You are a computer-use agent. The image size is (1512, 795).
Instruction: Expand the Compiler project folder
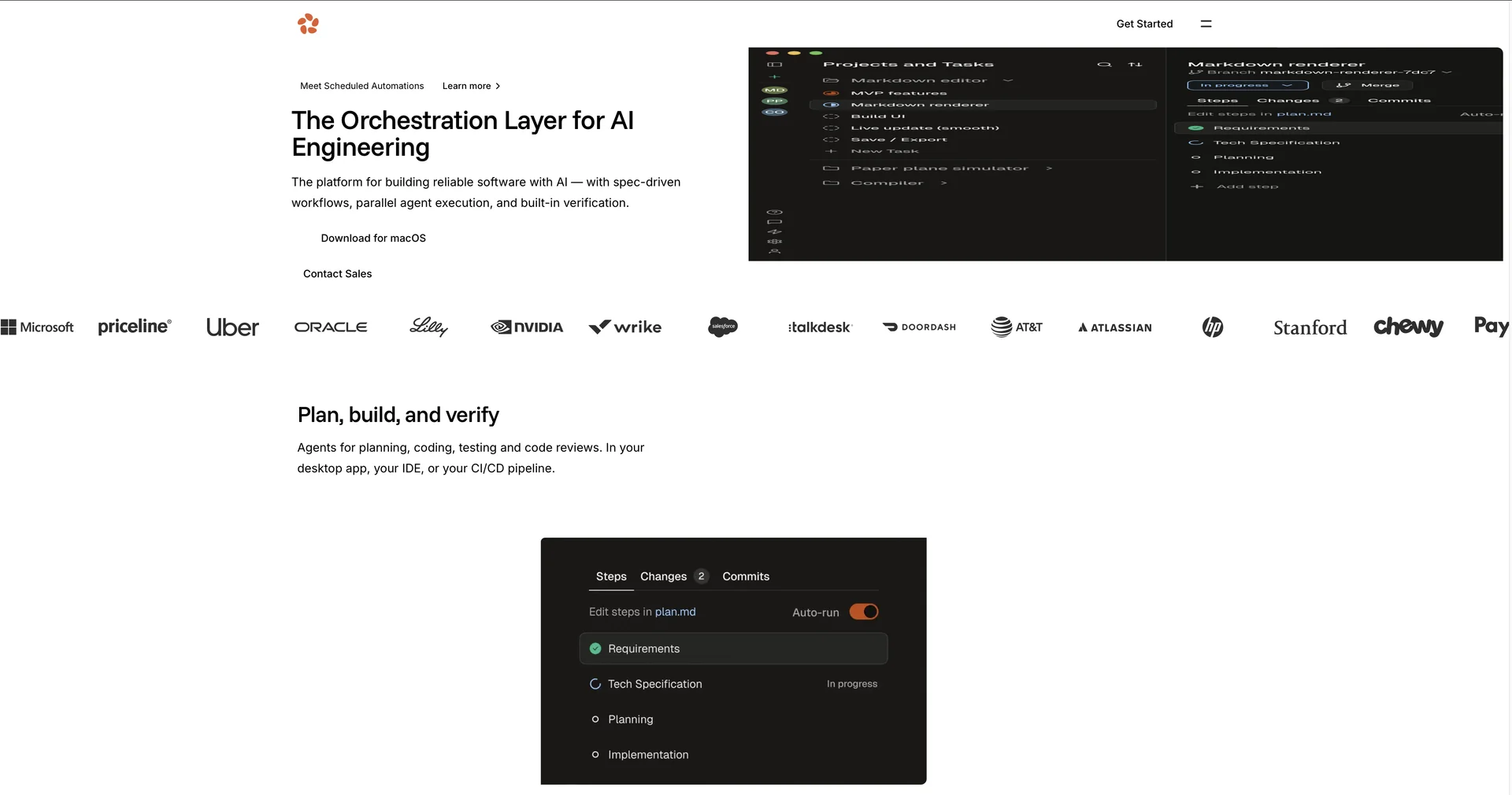point(943,183)
